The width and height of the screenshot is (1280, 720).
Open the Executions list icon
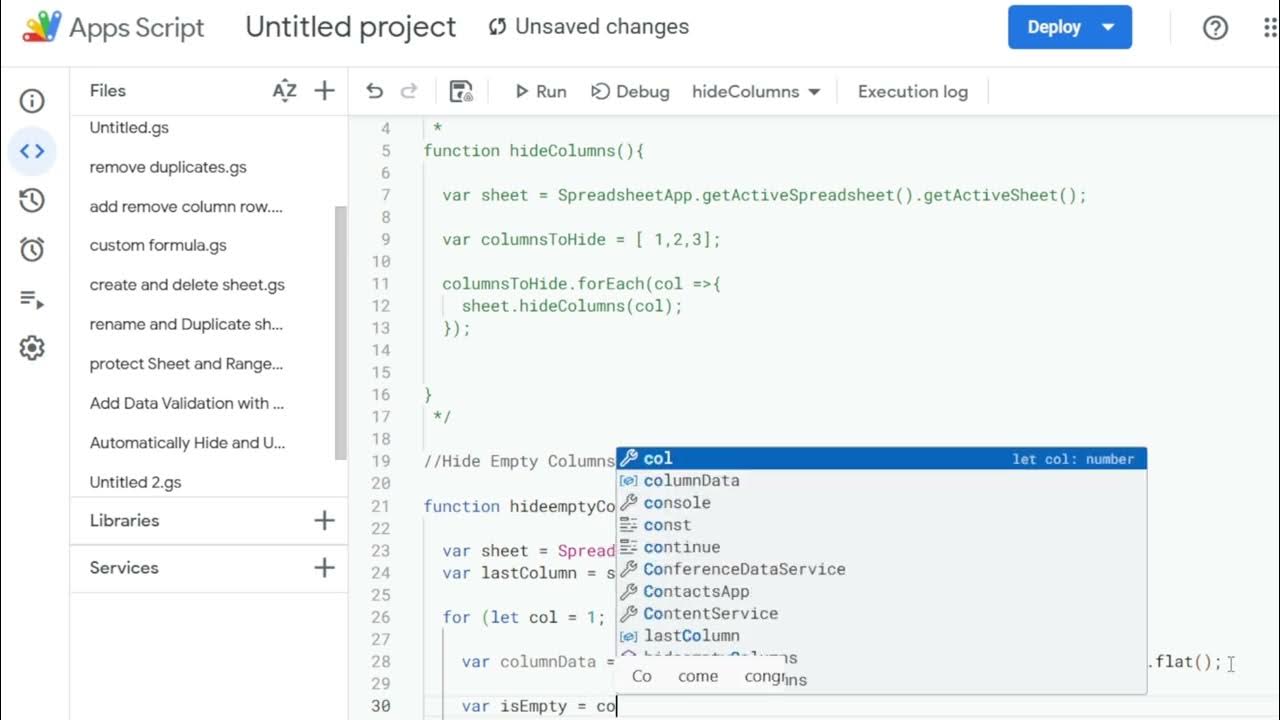tap(32, 299)
